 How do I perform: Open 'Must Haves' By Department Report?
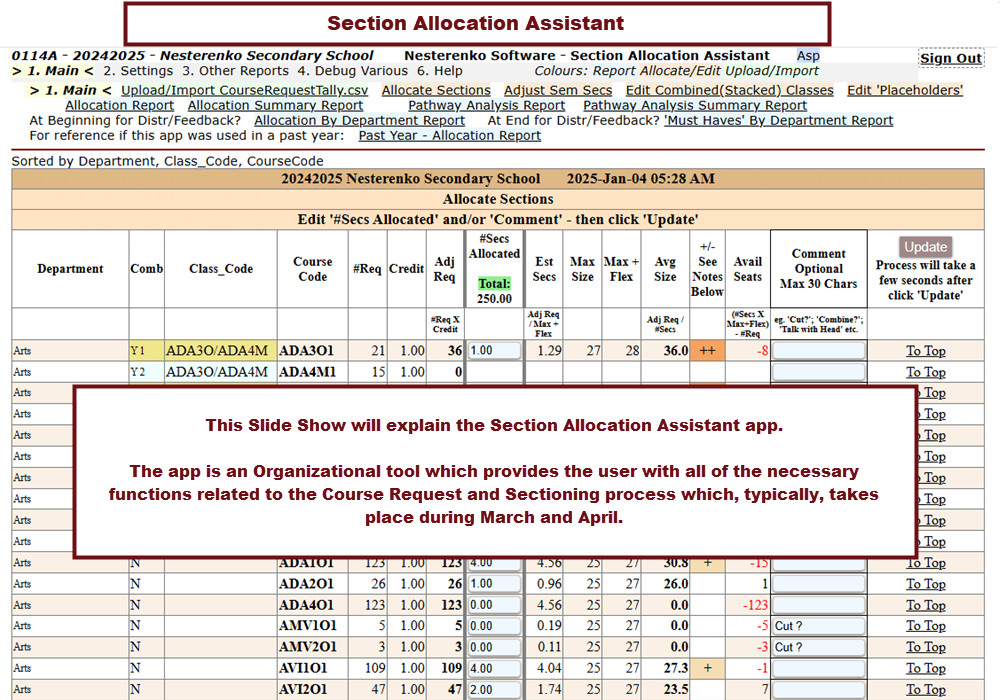pyautogui.click(x=778, y=120)
